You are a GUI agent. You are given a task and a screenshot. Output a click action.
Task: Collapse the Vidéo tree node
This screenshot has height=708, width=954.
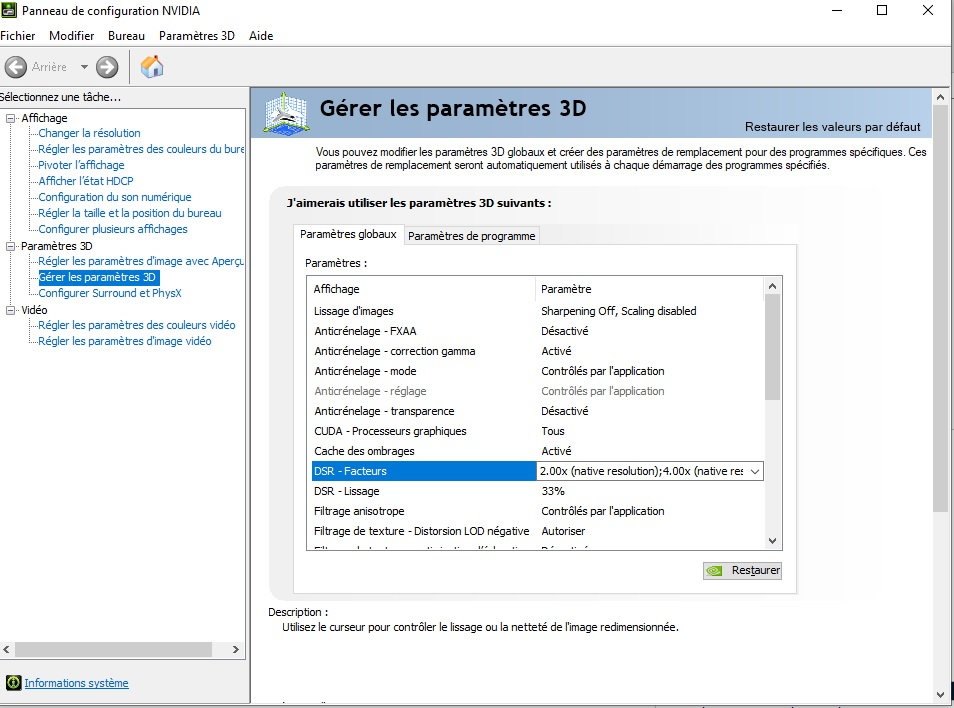(10, 310)
